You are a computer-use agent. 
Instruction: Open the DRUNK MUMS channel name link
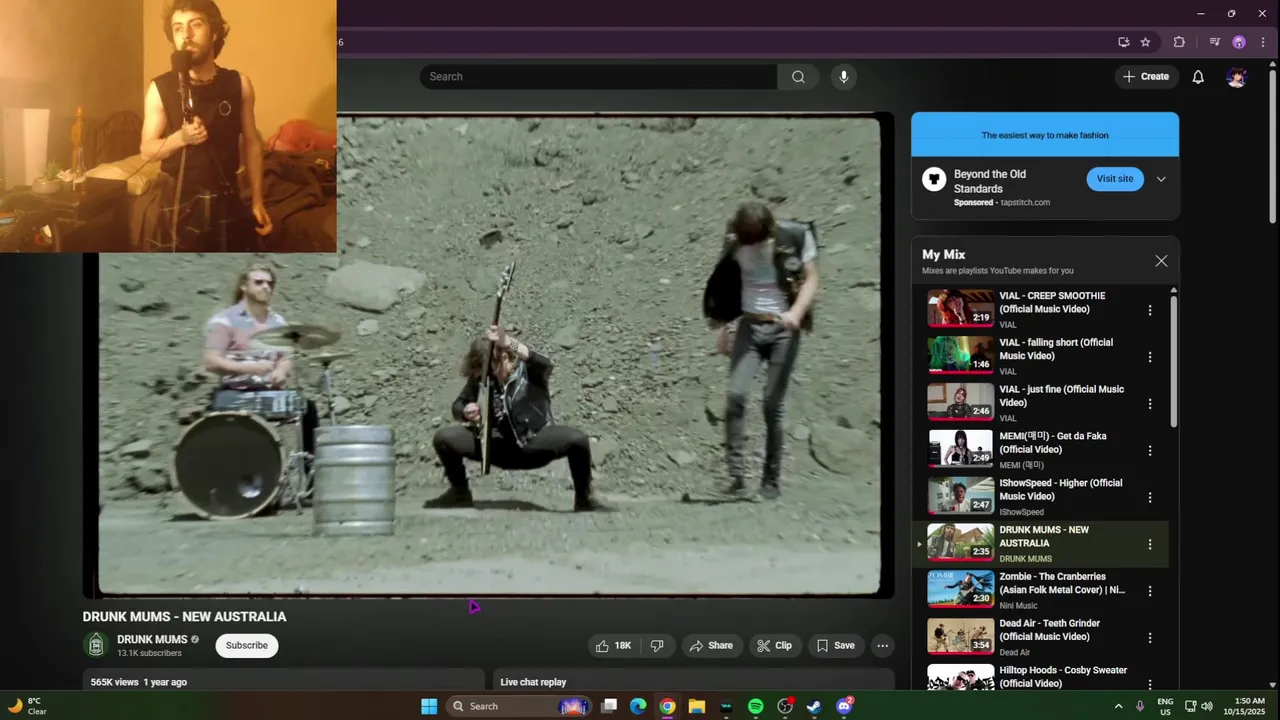pos(152,640)
